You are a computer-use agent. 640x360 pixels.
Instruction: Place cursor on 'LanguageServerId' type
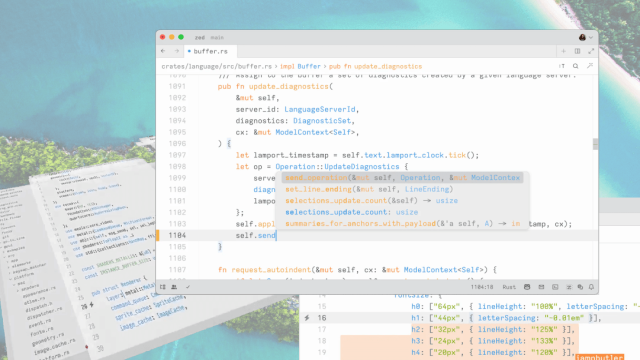click(320, 109)
